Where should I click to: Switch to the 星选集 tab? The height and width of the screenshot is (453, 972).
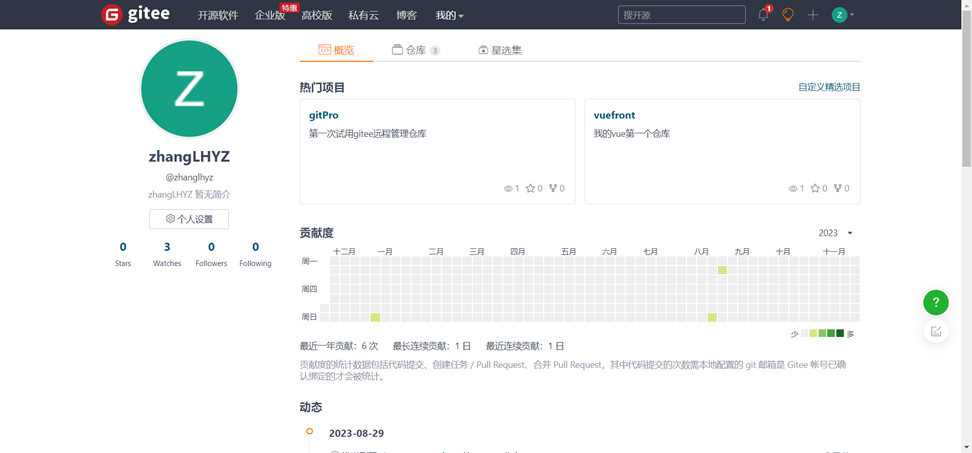[x=500, y=50]
